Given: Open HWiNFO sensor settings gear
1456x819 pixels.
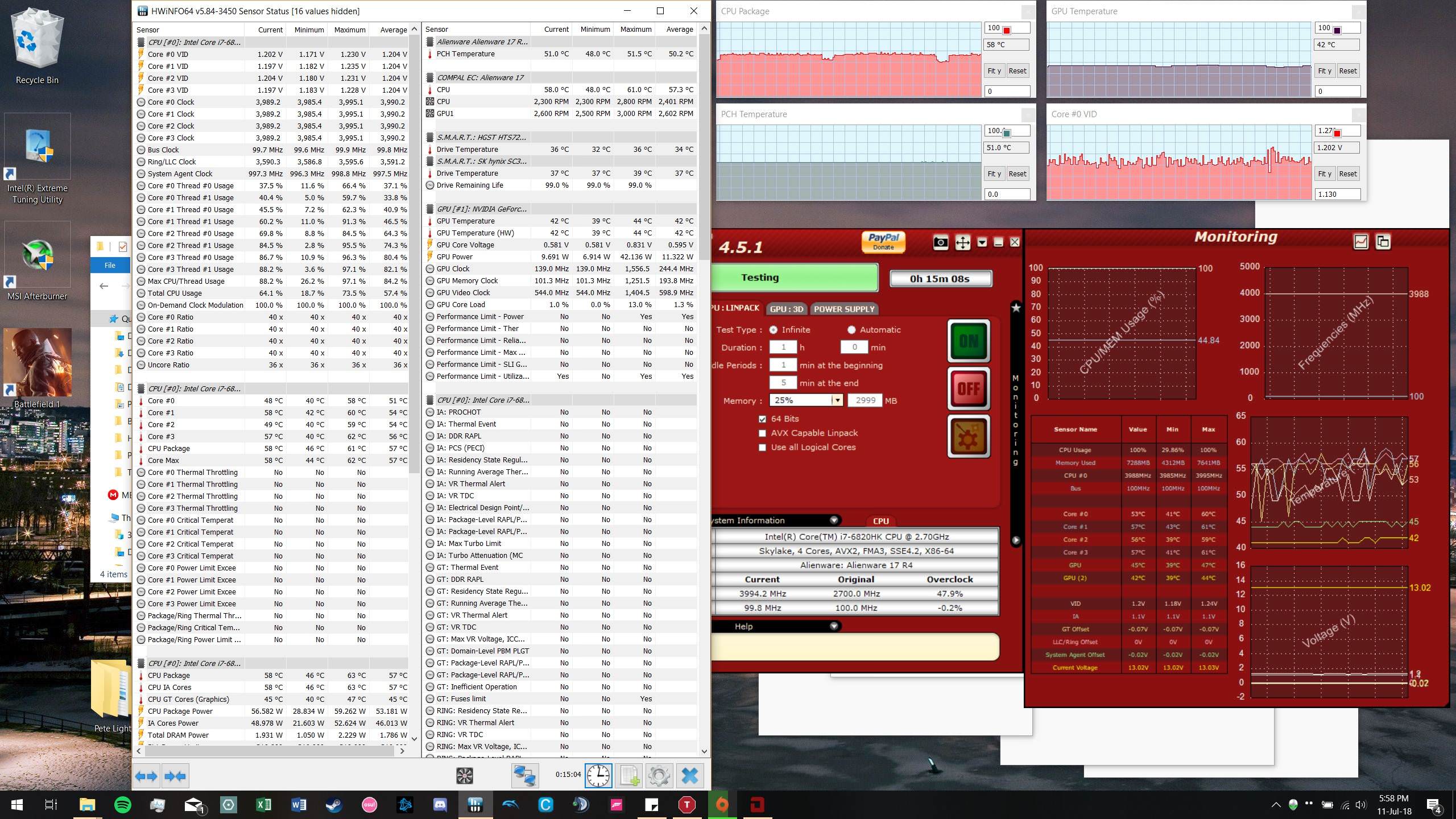Looking at the screenshot, I should pyautogui.click(x=659, y=776).
